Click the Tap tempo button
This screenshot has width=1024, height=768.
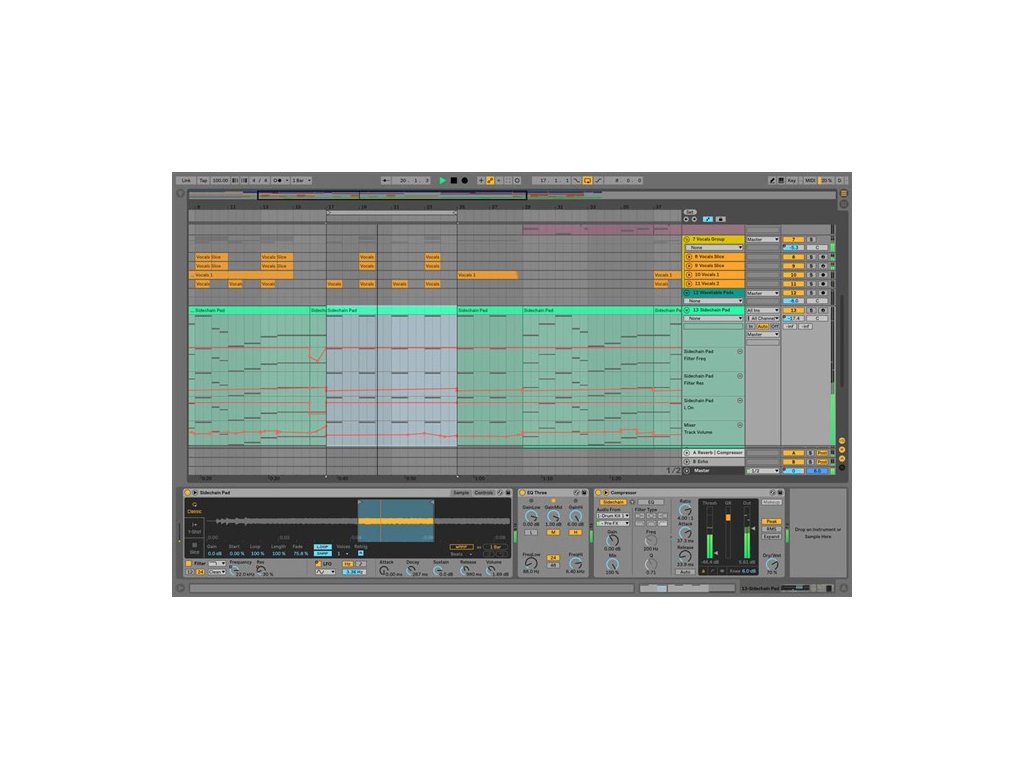(x=203, y=180)
